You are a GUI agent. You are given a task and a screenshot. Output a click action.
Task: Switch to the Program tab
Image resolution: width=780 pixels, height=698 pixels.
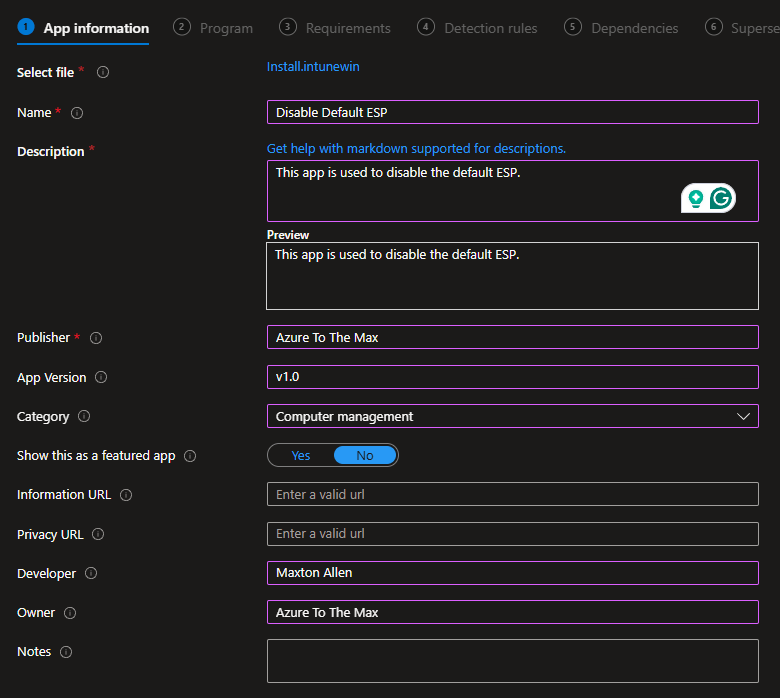(x=214, y=28)
